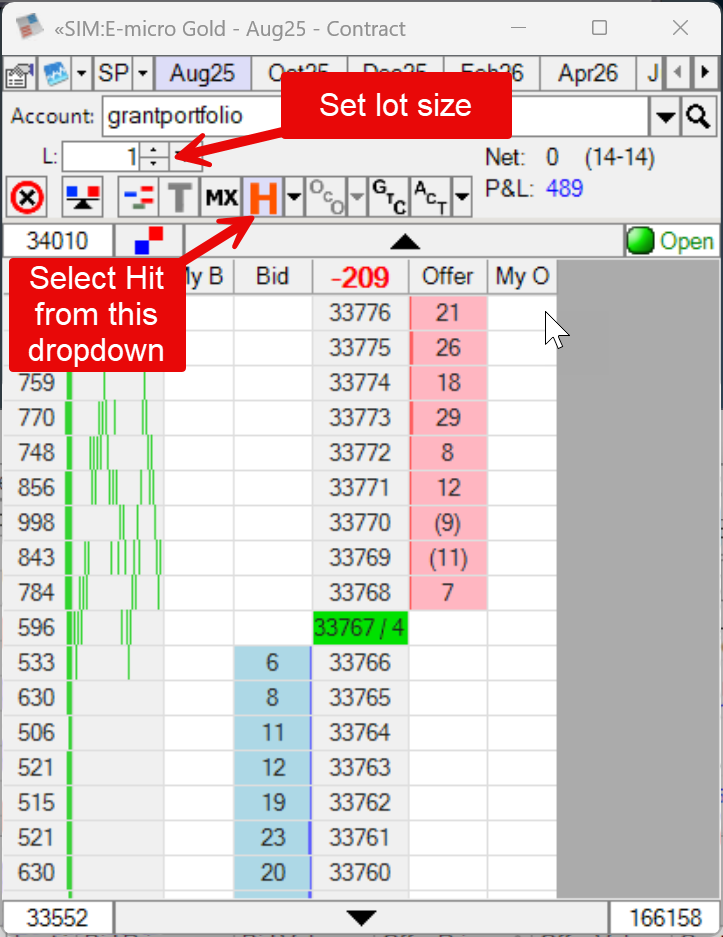Open the dropdown arrow next to SP
723x937 pixels.
point(142,74)
